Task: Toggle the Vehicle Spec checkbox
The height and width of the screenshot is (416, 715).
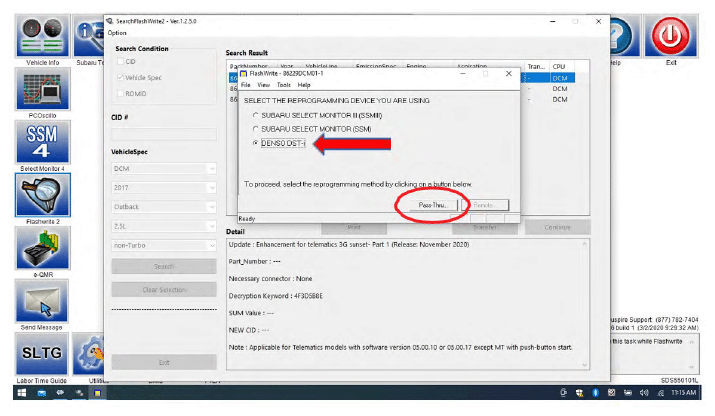Action: click(120, 78)
